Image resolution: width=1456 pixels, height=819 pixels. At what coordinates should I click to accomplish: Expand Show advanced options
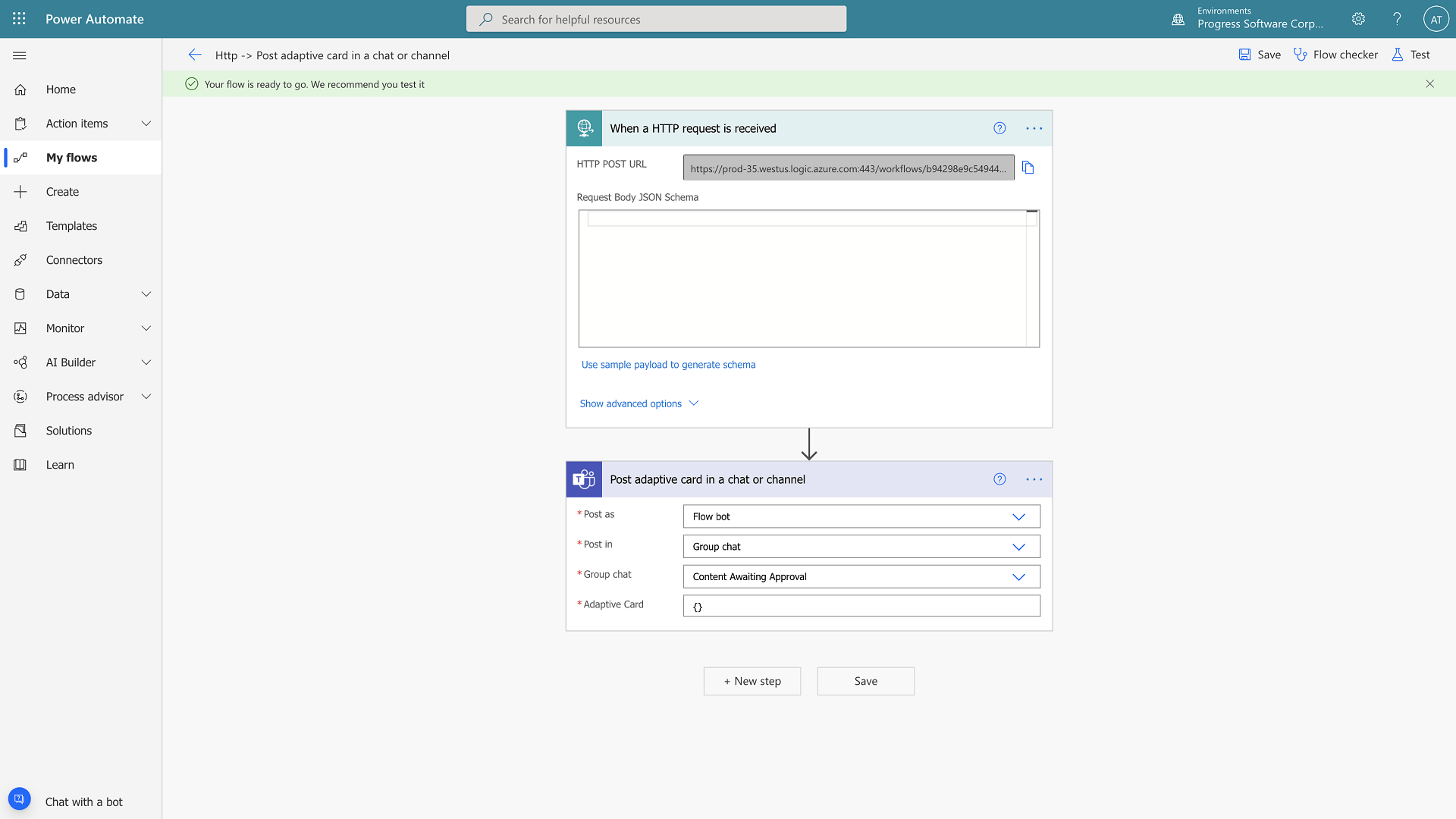point(639,403)
